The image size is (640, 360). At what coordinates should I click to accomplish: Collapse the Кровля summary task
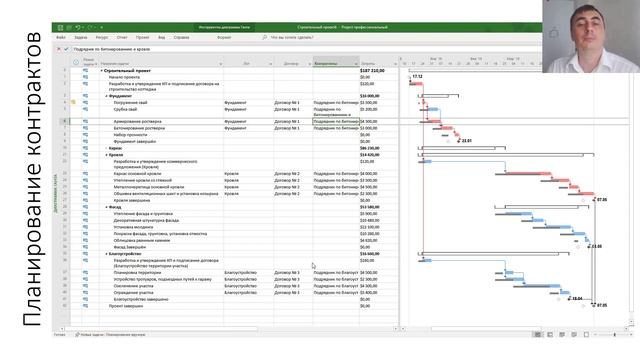pos(107,155)
